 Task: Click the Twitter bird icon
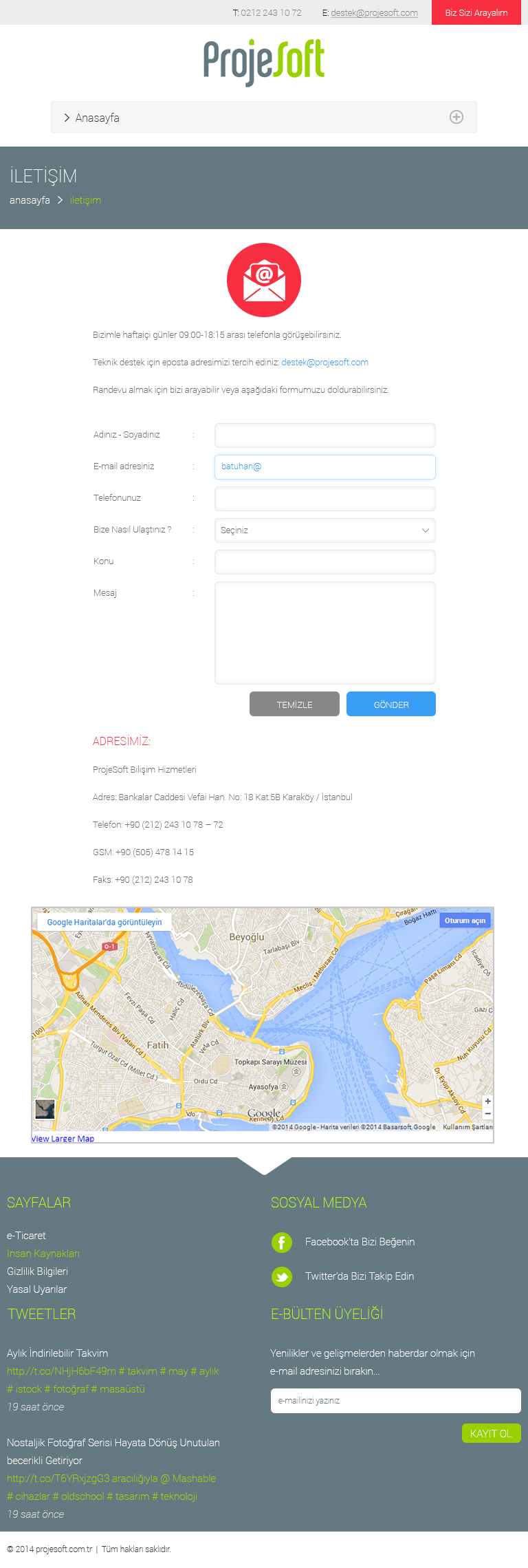pos(282,1276)
